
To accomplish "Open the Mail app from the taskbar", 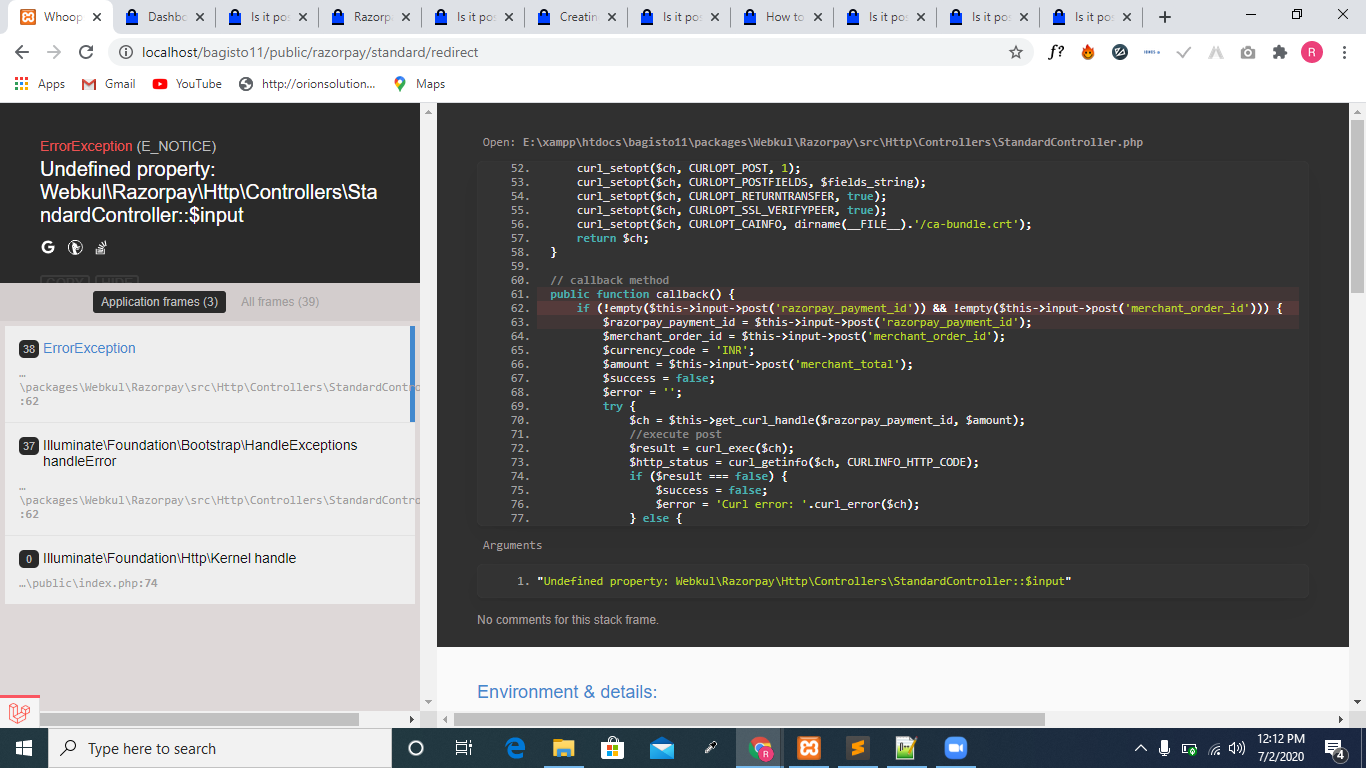I will (661, 748).
